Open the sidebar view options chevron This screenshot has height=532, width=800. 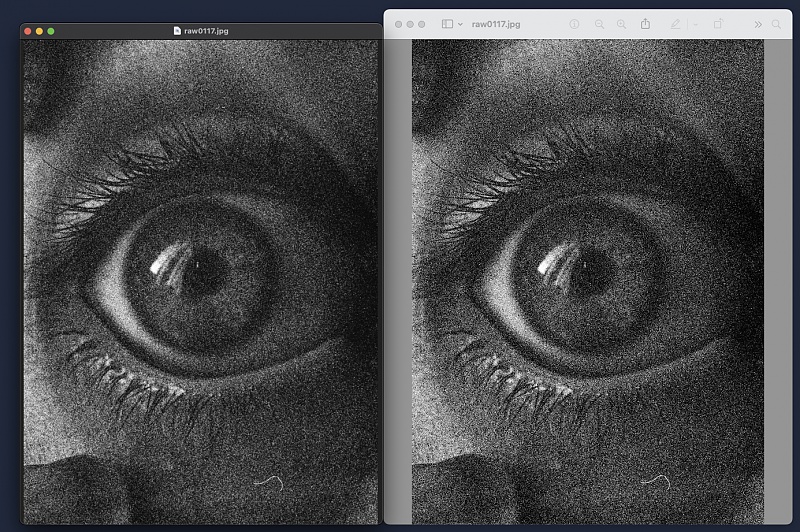(460, 24)
